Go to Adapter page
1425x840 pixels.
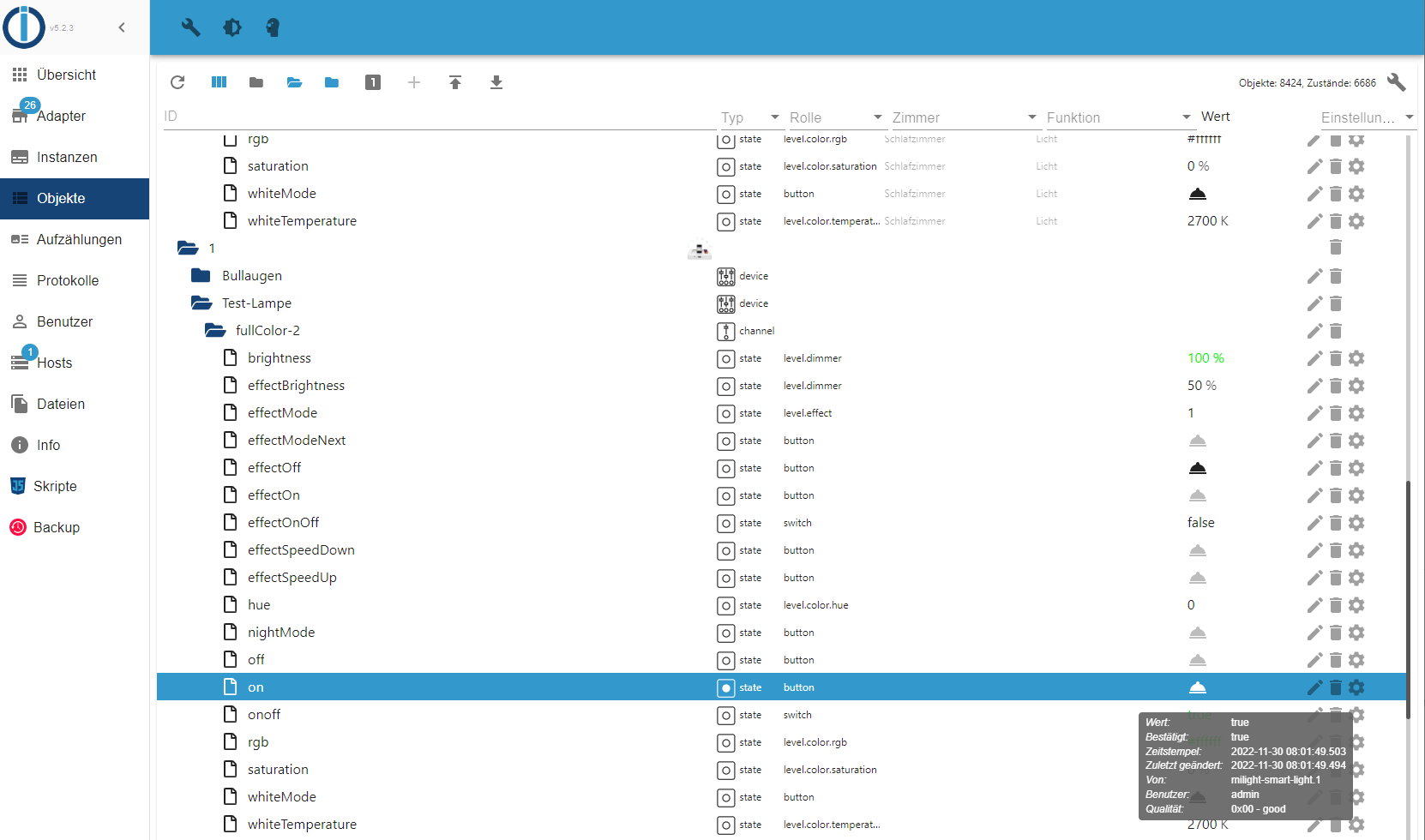click(x=75, y=116)
